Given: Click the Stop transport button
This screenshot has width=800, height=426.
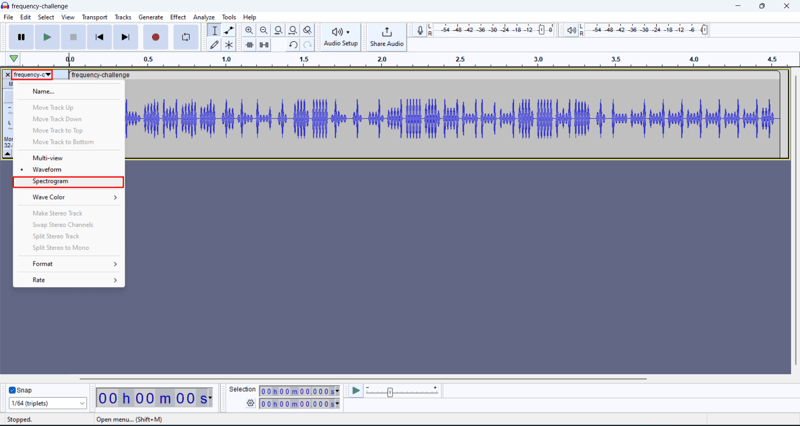Looking at the screenshot, I should tap(73, 37).
